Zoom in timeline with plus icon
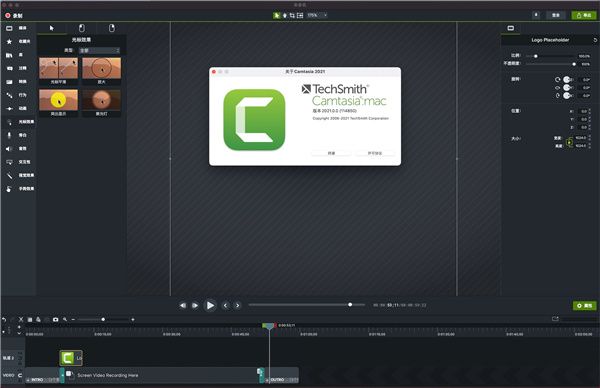600x388 pixels. [x=133, y=320]
